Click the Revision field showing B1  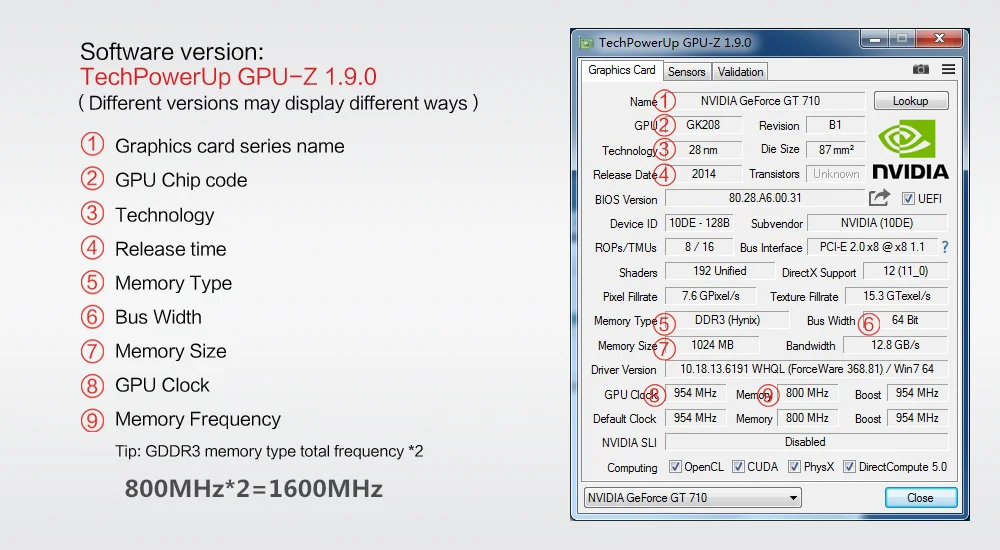point(835,125)
